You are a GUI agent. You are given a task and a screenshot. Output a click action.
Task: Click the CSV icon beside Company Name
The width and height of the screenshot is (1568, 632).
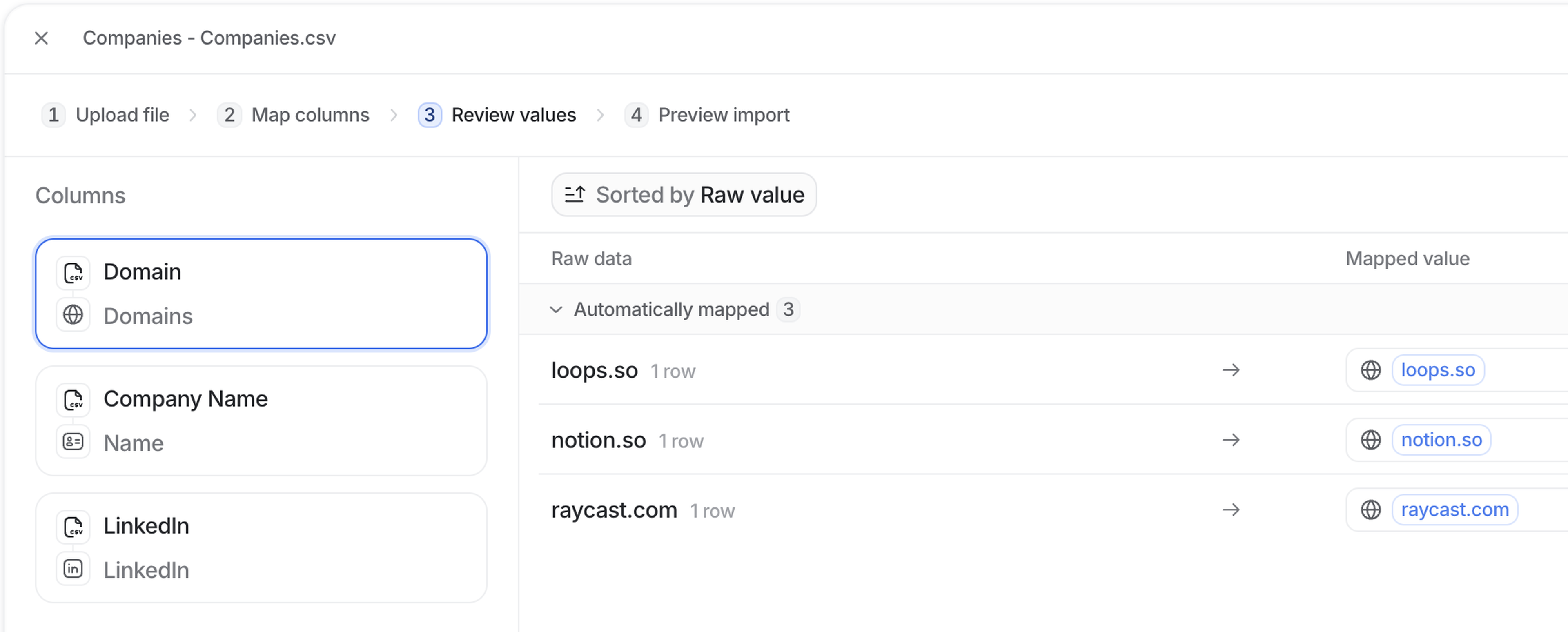click(73, 399)
